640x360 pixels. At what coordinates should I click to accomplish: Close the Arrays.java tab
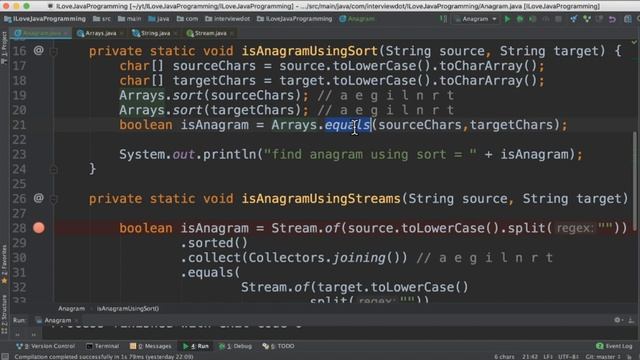coord(122,33)
